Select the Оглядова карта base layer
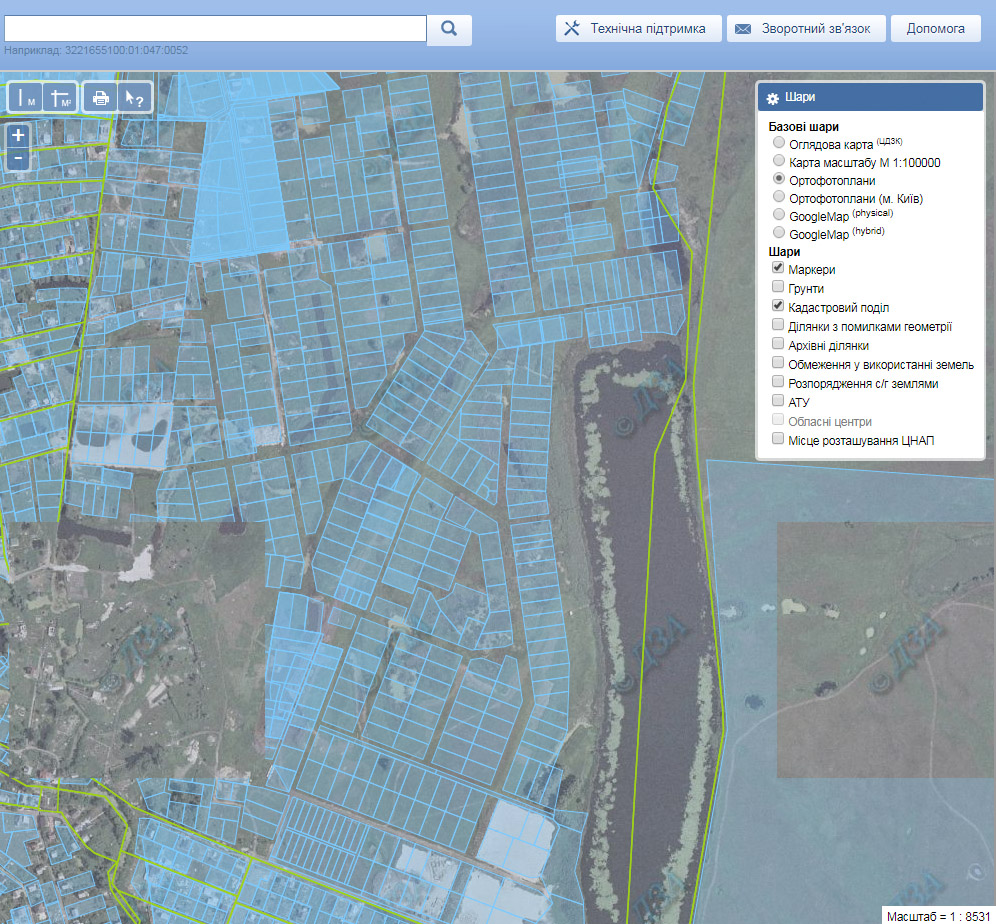 click(779, 143)
